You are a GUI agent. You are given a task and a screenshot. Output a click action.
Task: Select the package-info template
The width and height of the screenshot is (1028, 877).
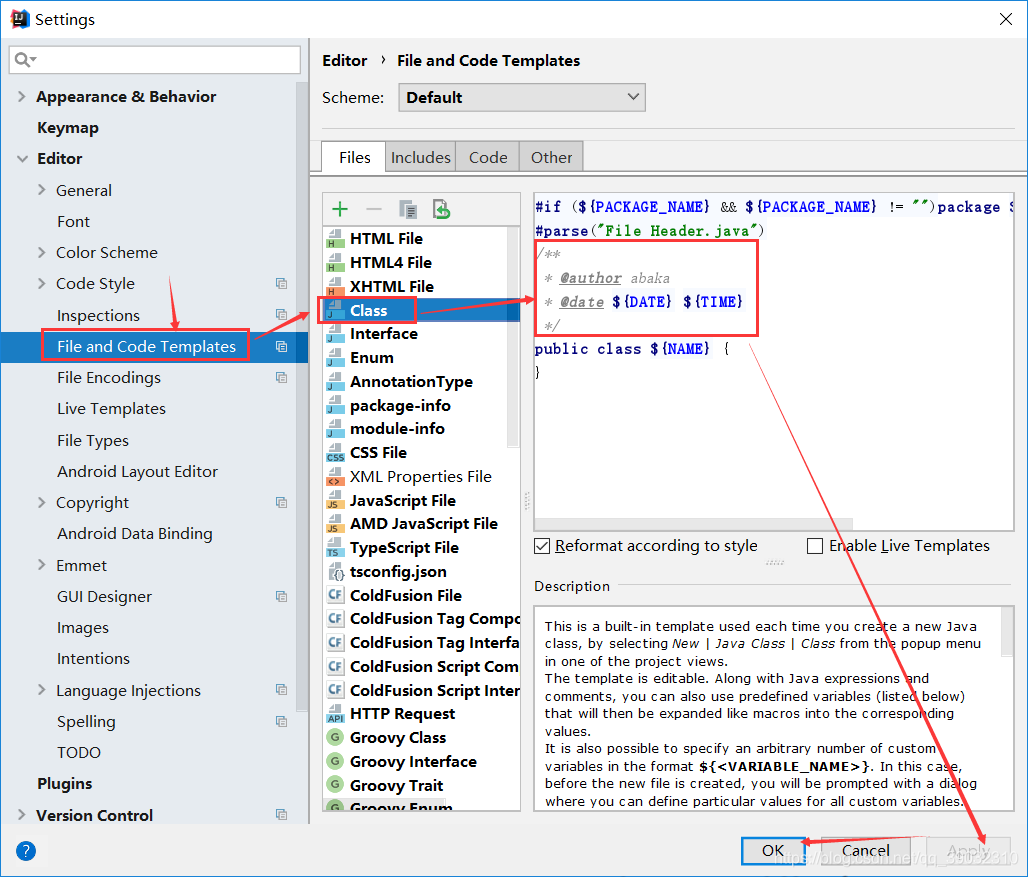tap(422, 406)
